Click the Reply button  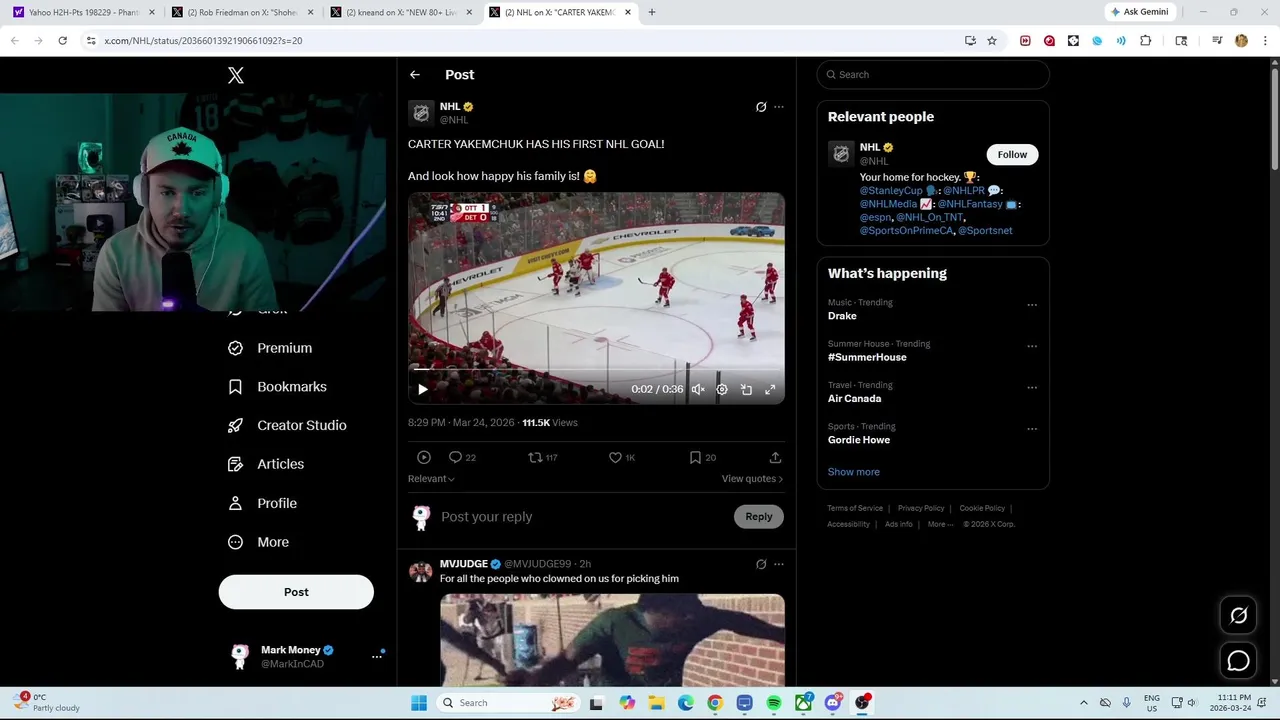coord(759,517)
